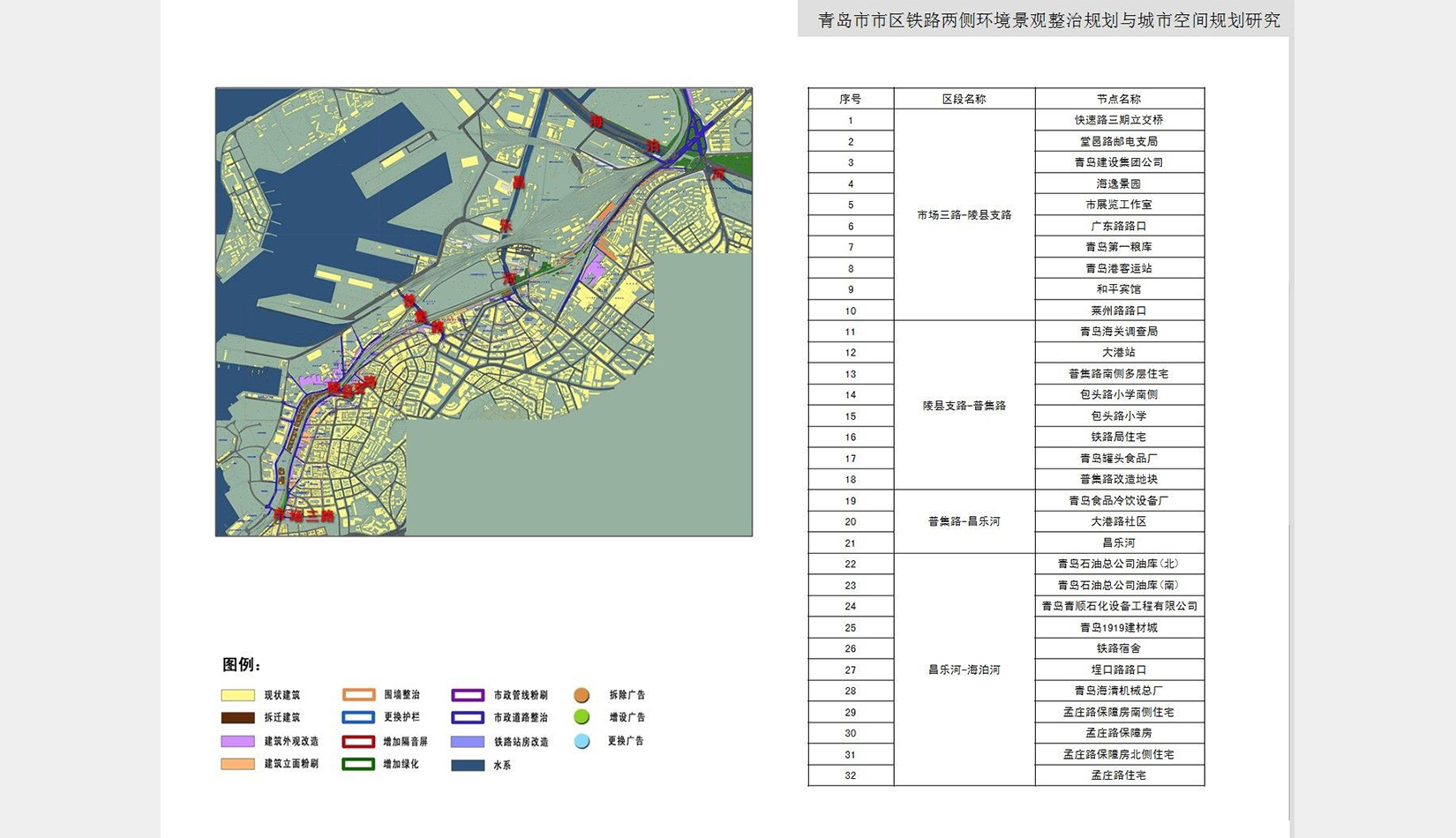The width and height of the screenshot is (1456, 838).
Task: Select the 市政管线粉刷 purple outline legend box
Action: pos(468,695)
